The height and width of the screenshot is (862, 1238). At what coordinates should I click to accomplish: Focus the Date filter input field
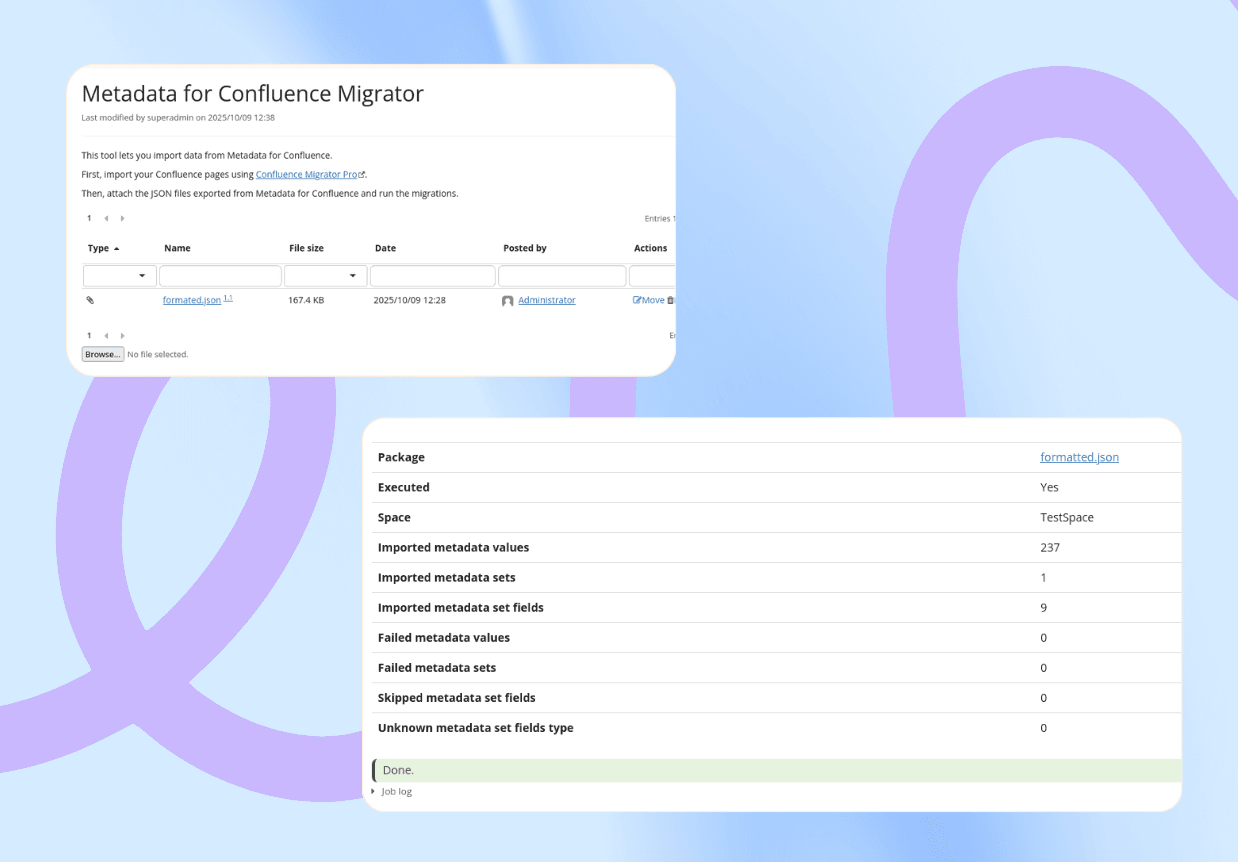pyautogui.click(x=432, y=275)
